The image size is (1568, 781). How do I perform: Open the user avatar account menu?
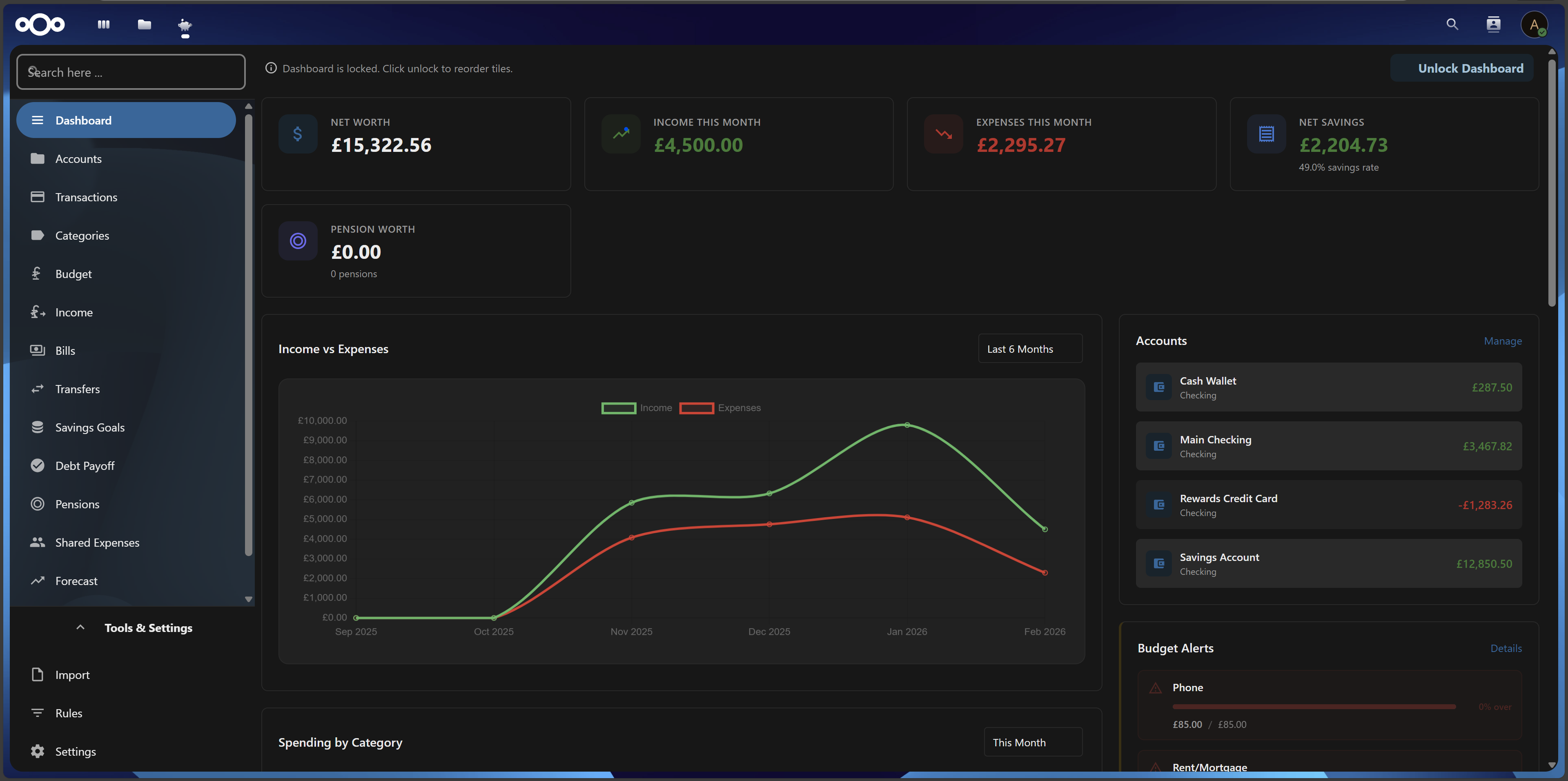[1533, 25]
